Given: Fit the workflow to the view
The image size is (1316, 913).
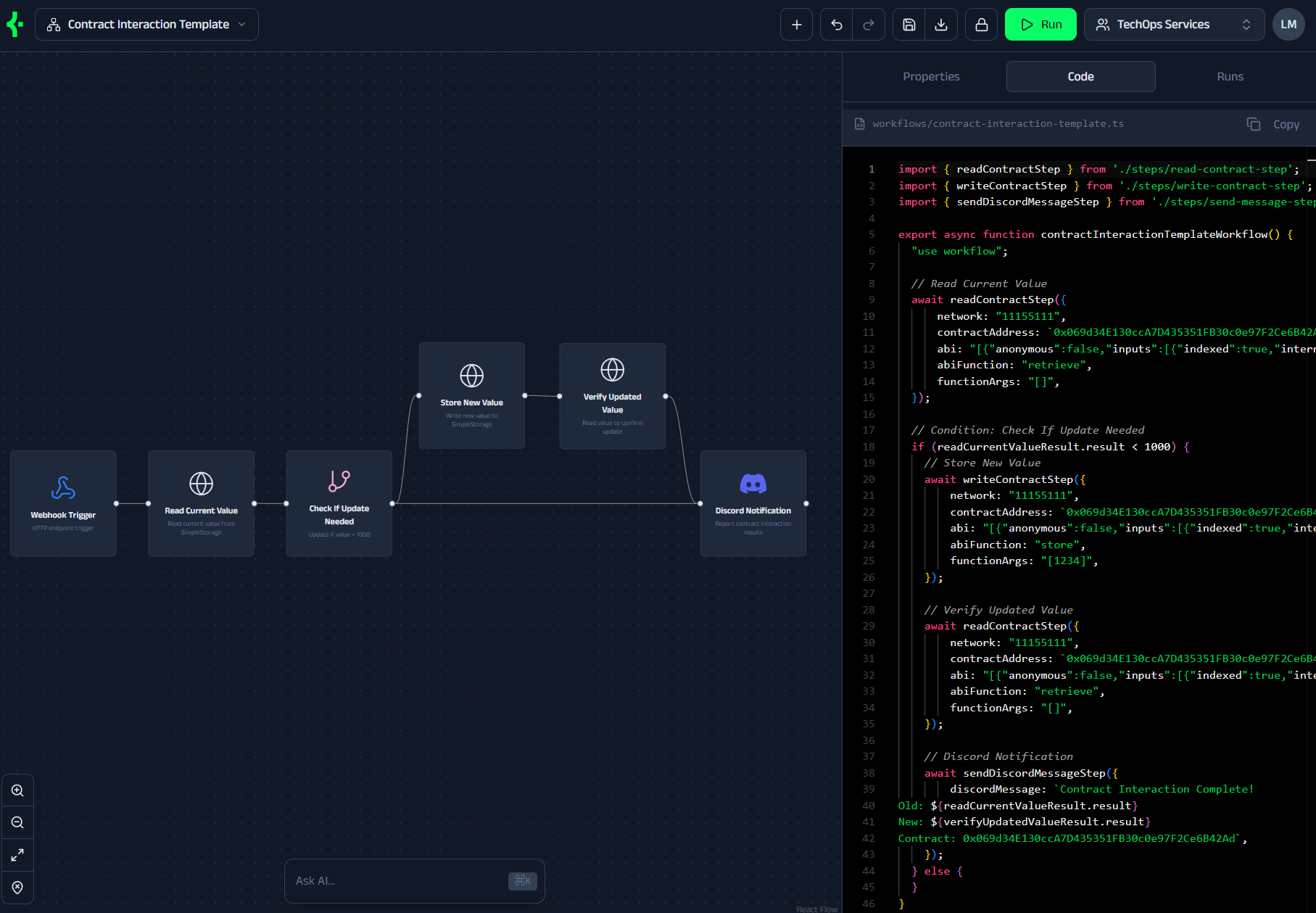Looking at the screenshot, I should coord(17,855).
